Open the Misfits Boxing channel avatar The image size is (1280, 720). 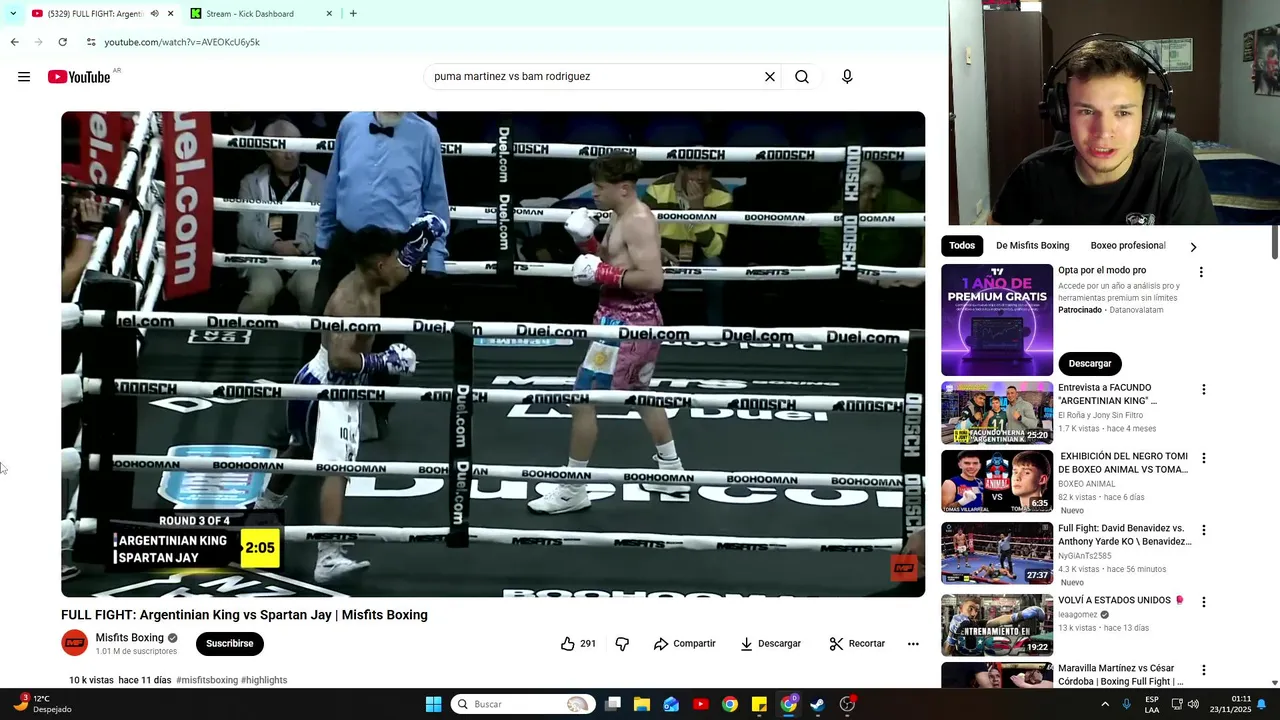click(75, 643)
